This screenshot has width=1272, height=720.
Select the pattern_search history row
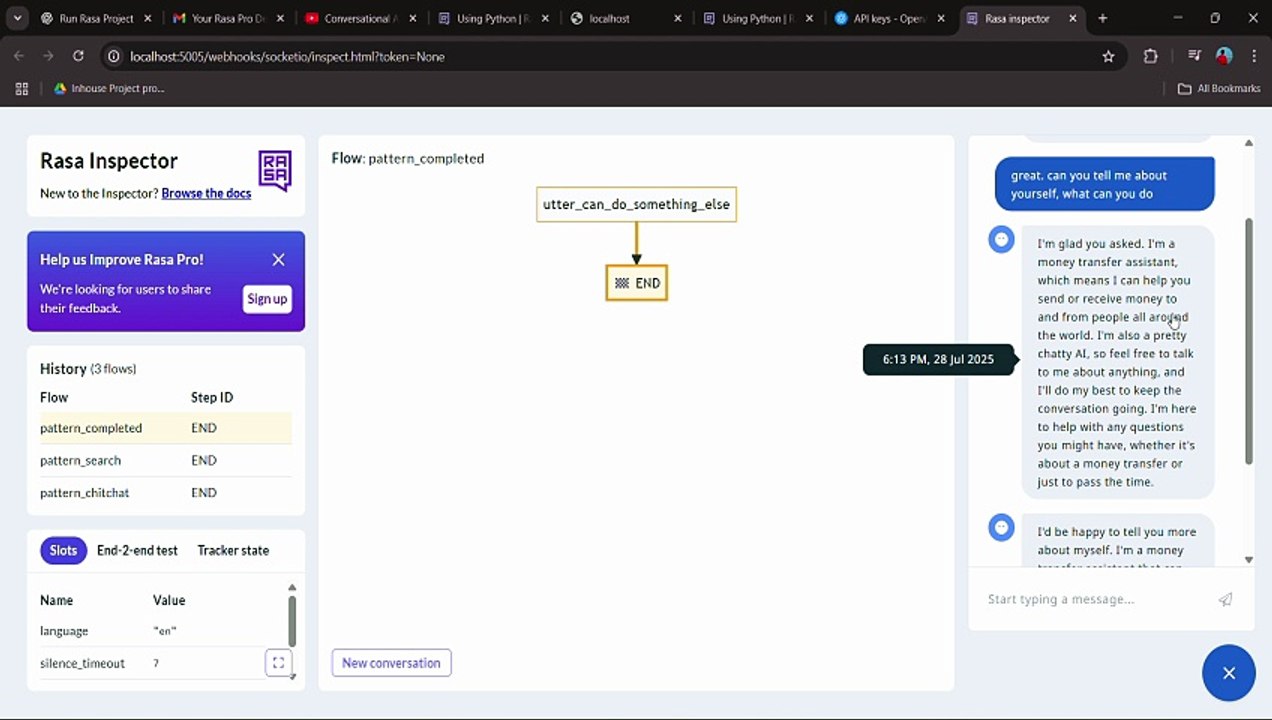[x=166, y=460]
